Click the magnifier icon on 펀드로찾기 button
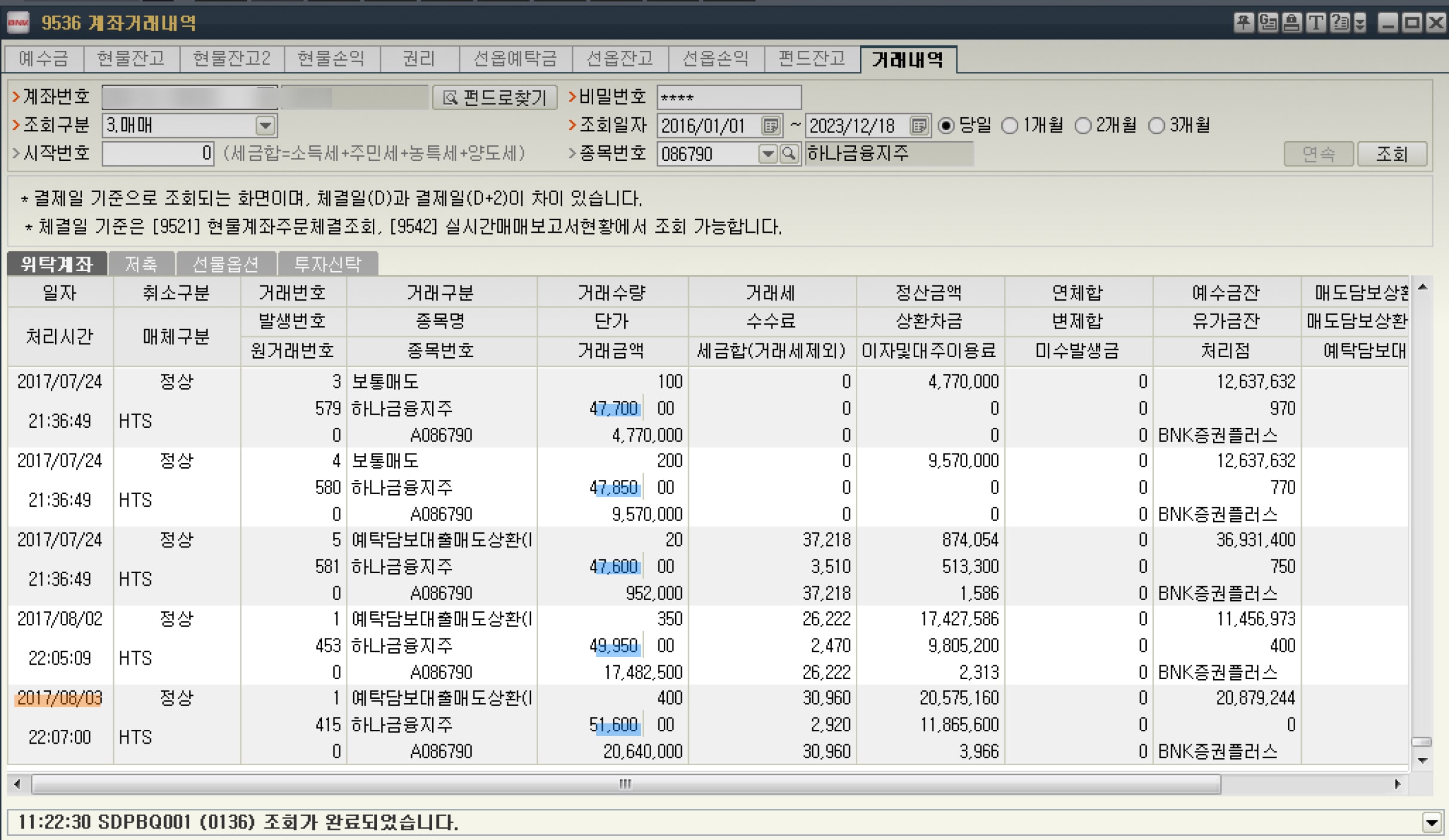This screenshot has height=840, width=1449. pyautogui.click(x=450, y=98)
